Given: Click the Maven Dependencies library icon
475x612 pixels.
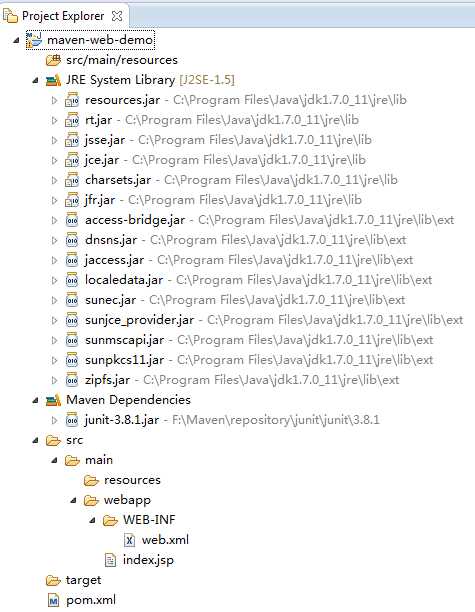Looking at the screenshot, I should [x=53, y=400].
